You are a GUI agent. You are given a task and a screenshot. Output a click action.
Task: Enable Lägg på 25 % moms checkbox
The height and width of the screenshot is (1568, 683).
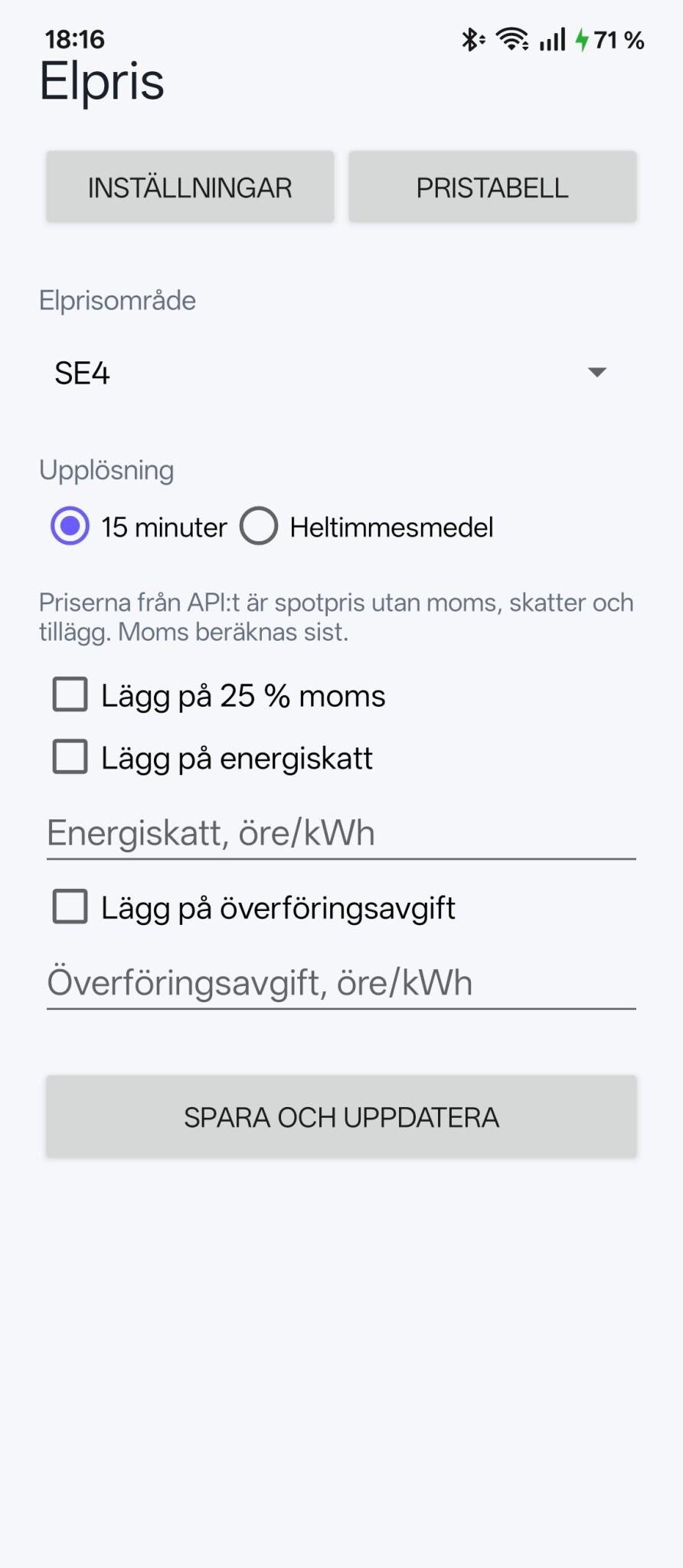(x=218, y=696)
